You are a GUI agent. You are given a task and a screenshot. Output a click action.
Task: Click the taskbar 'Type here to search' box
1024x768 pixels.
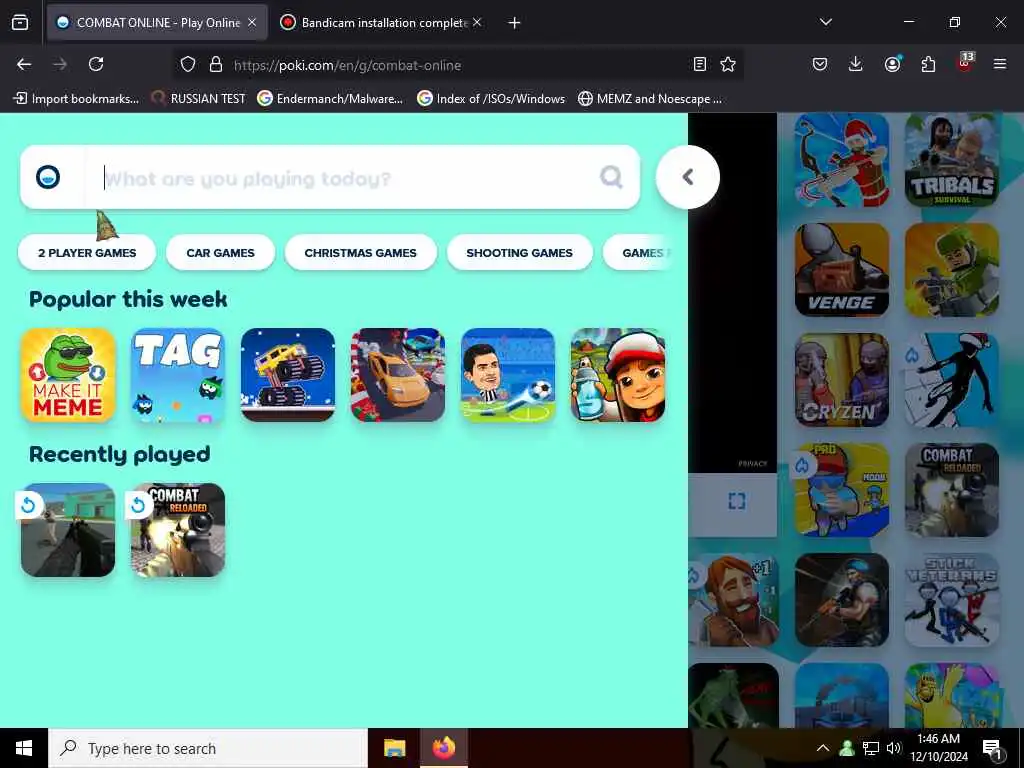tap(208, 748)
